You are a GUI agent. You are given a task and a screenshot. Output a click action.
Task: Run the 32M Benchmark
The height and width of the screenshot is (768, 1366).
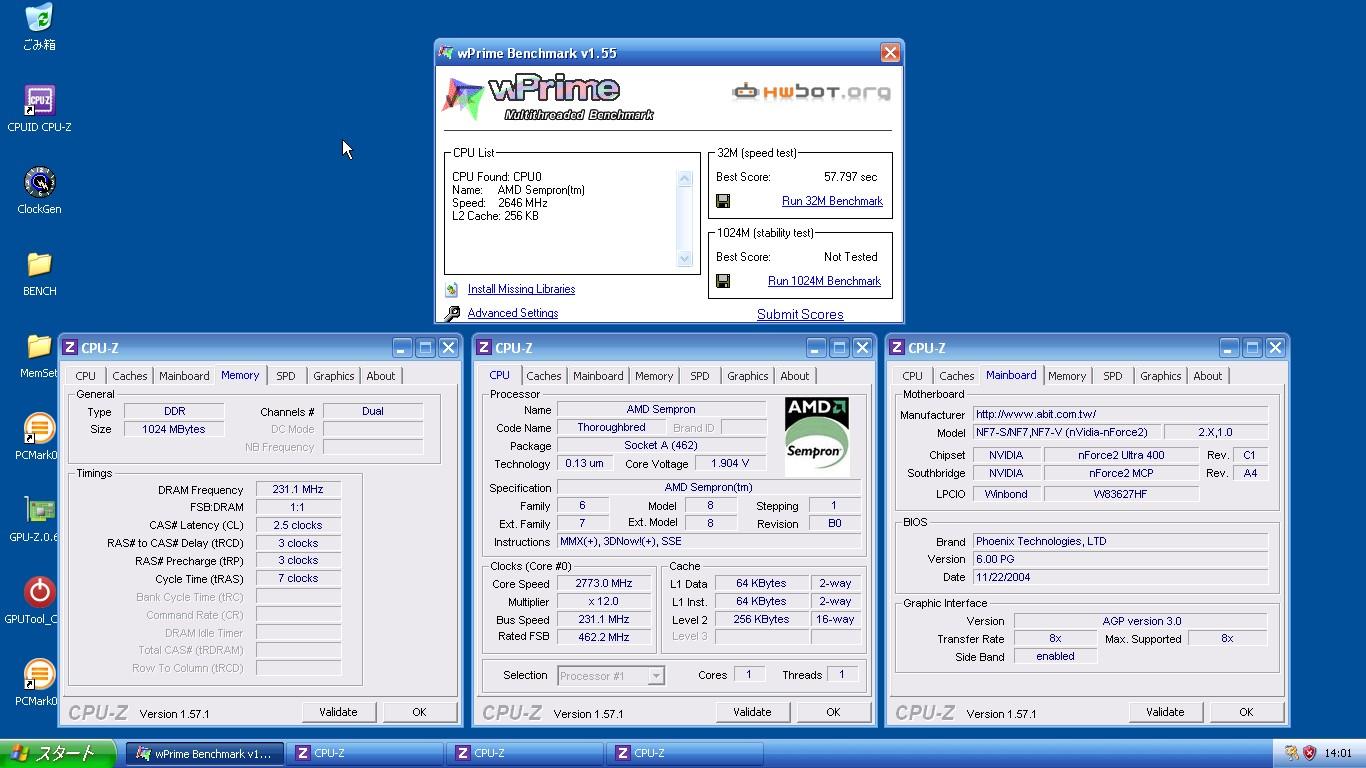[x=832, y=201]
